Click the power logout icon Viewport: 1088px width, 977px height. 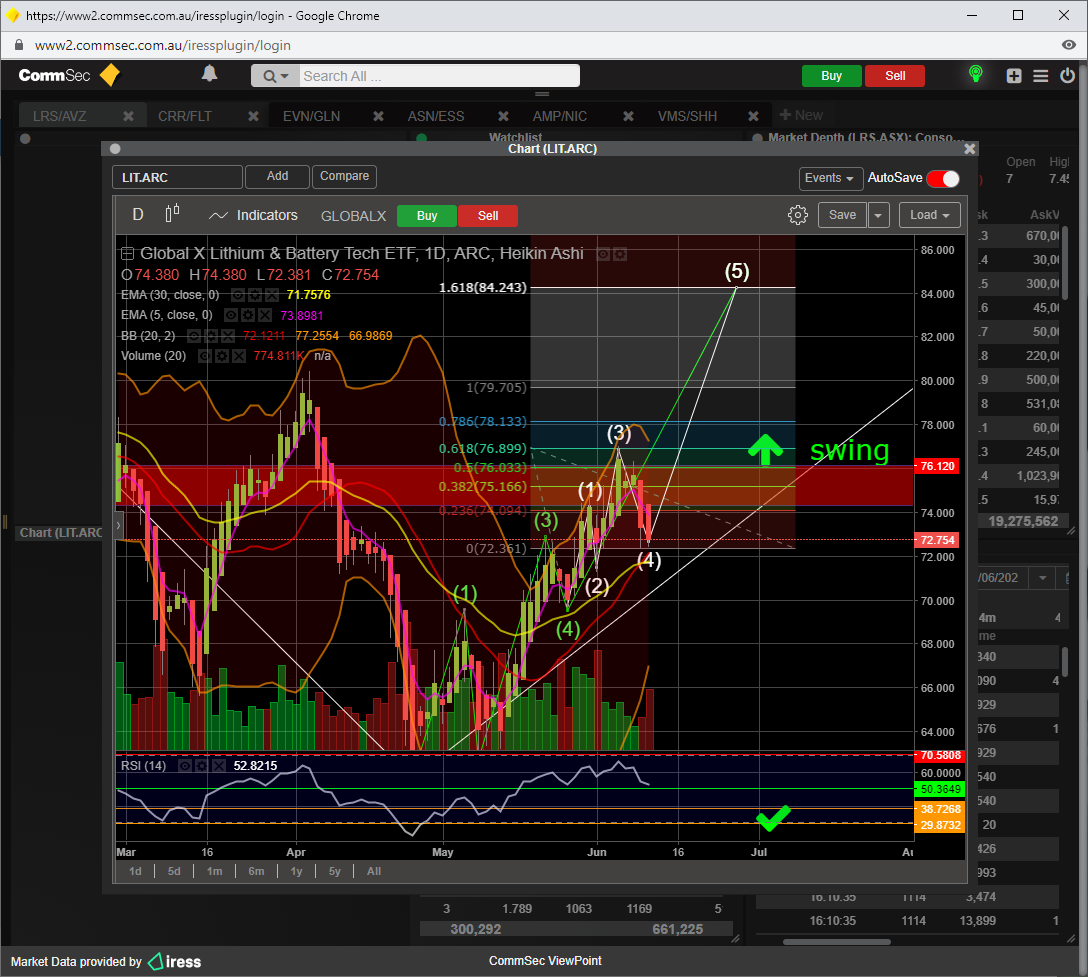pos(1067,76)
